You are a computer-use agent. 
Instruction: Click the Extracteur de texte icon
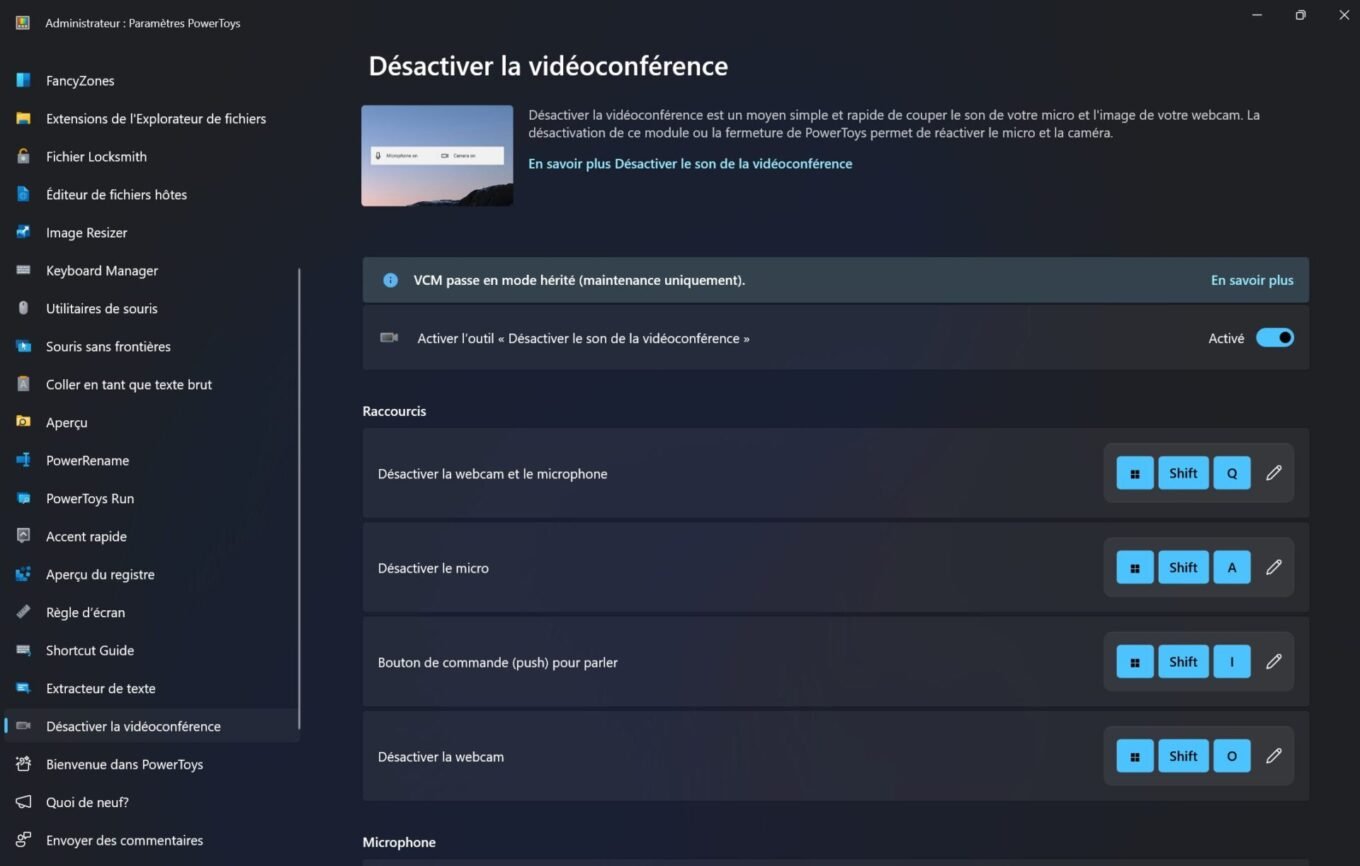[23, 688]
